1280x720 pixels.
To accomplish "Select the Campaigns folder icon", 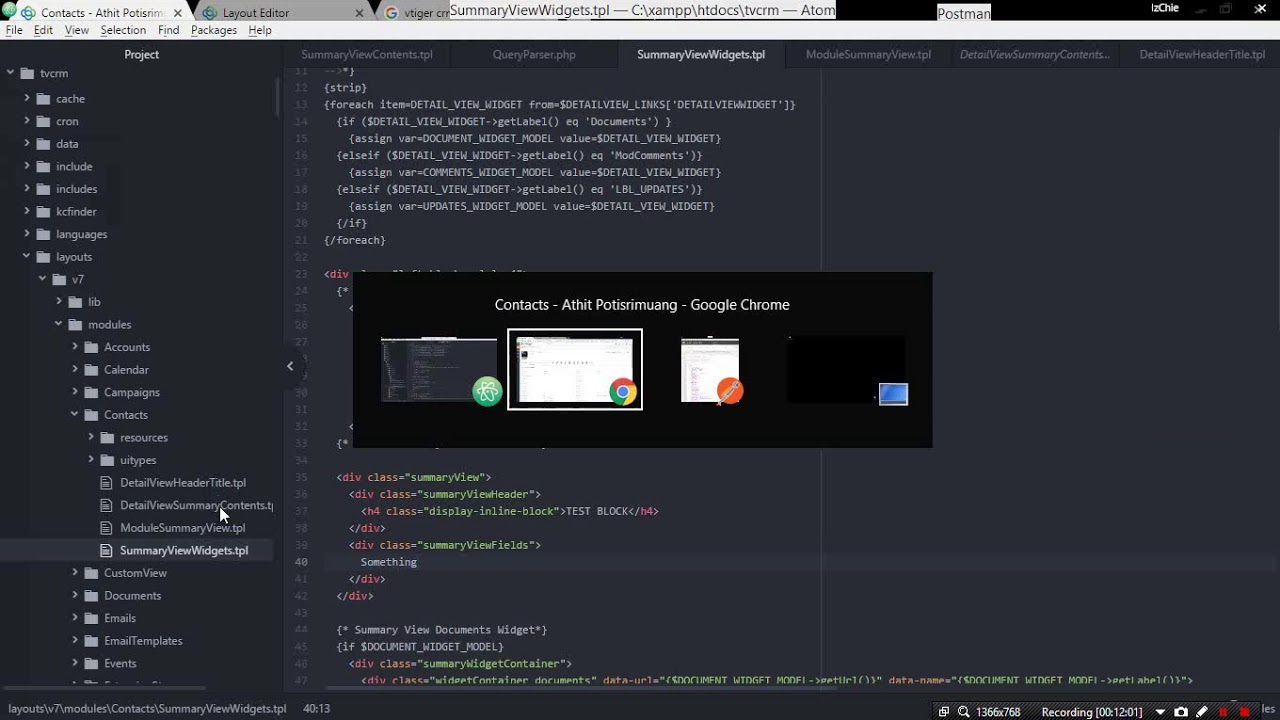I will [x=91, y=392].
